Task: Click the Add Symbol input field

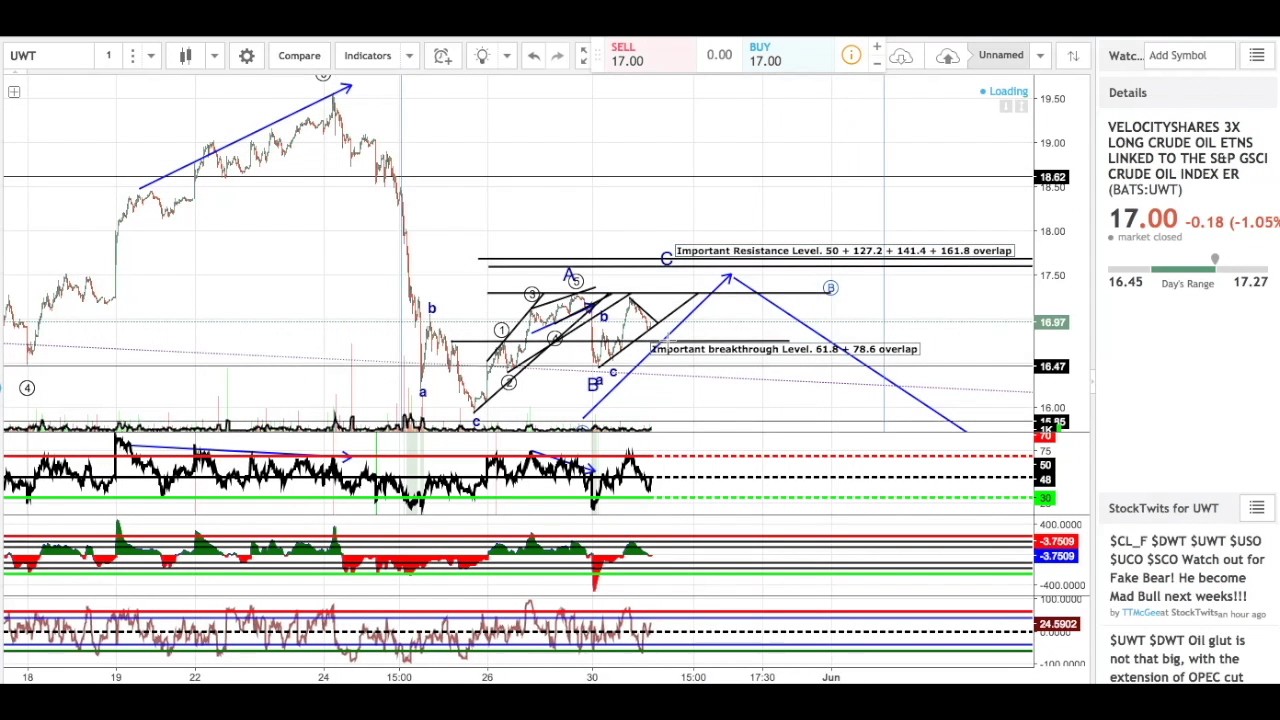Action: [1190, 56]
